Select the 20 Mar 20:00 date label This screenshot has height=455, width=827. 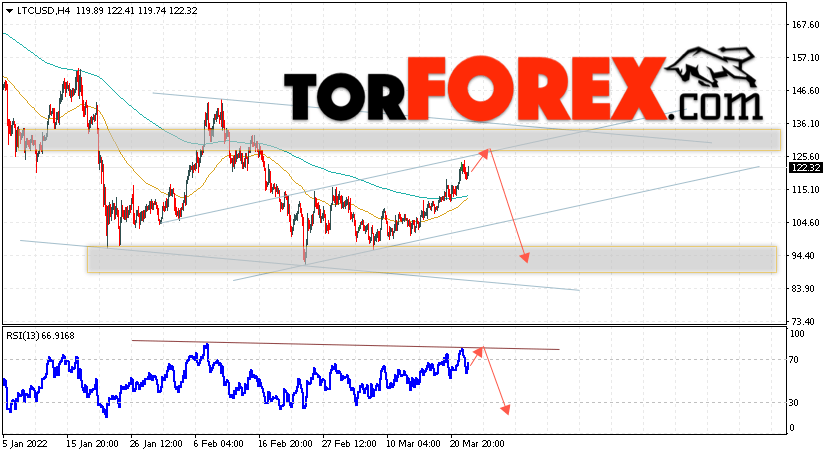click(477, 444)
